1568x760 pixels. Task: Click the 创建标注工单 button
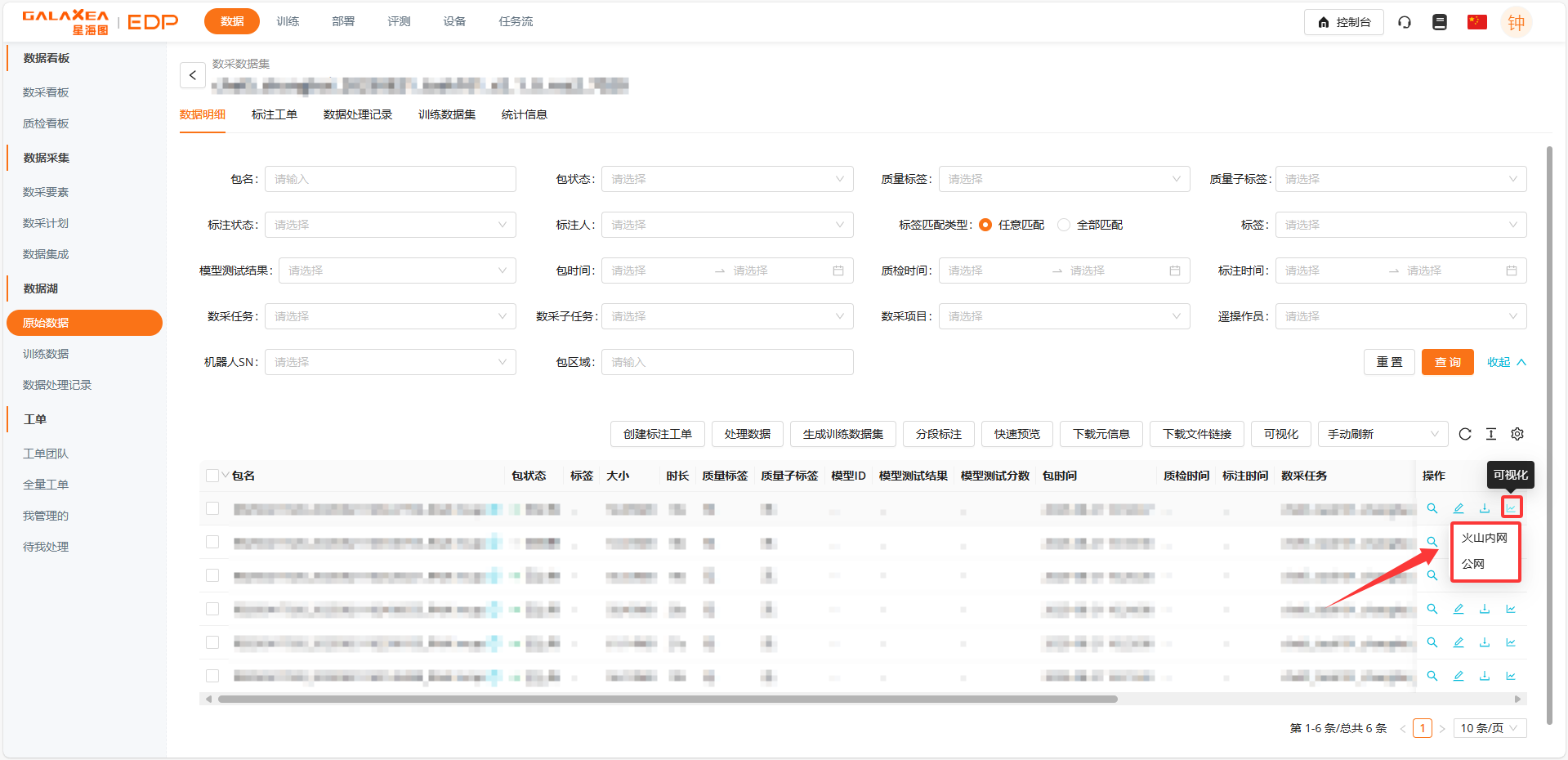[657, 434]
